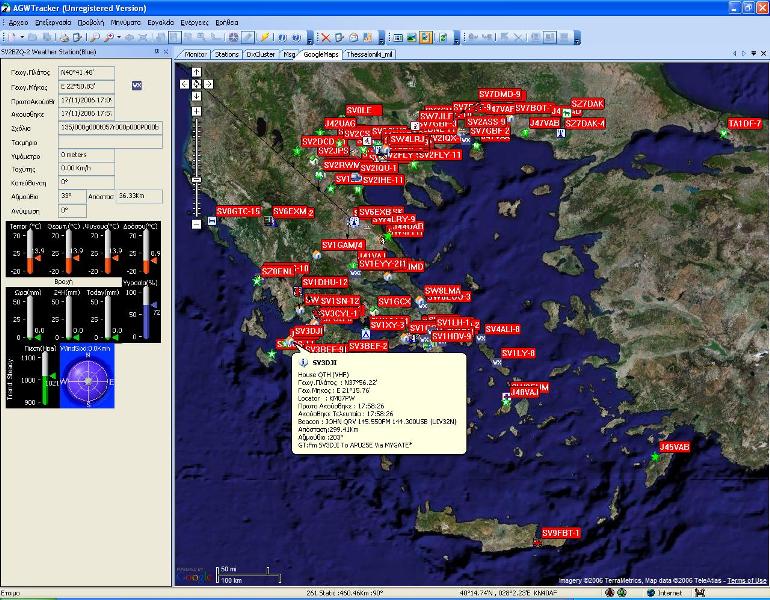Viewport: 770px width, 600px height.
Task: Click the TA1DF-7 station label
Action: (744, 123)
